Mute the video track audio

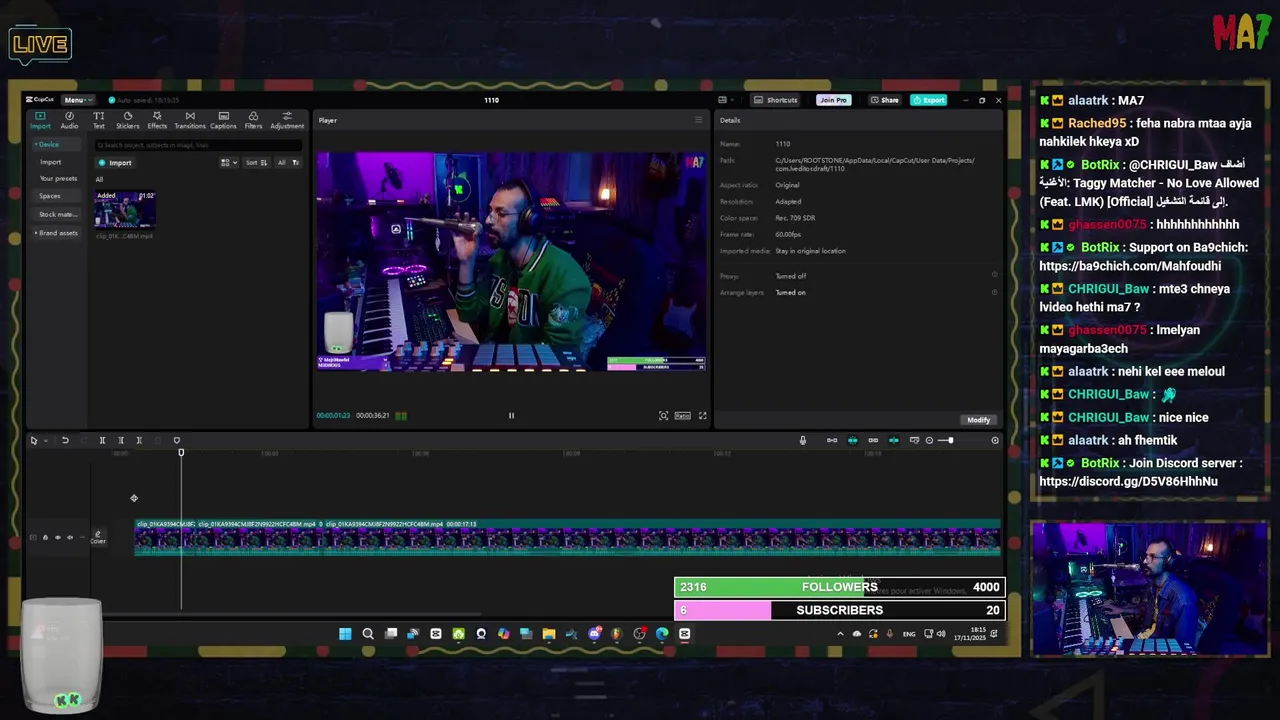coord(70,537)
